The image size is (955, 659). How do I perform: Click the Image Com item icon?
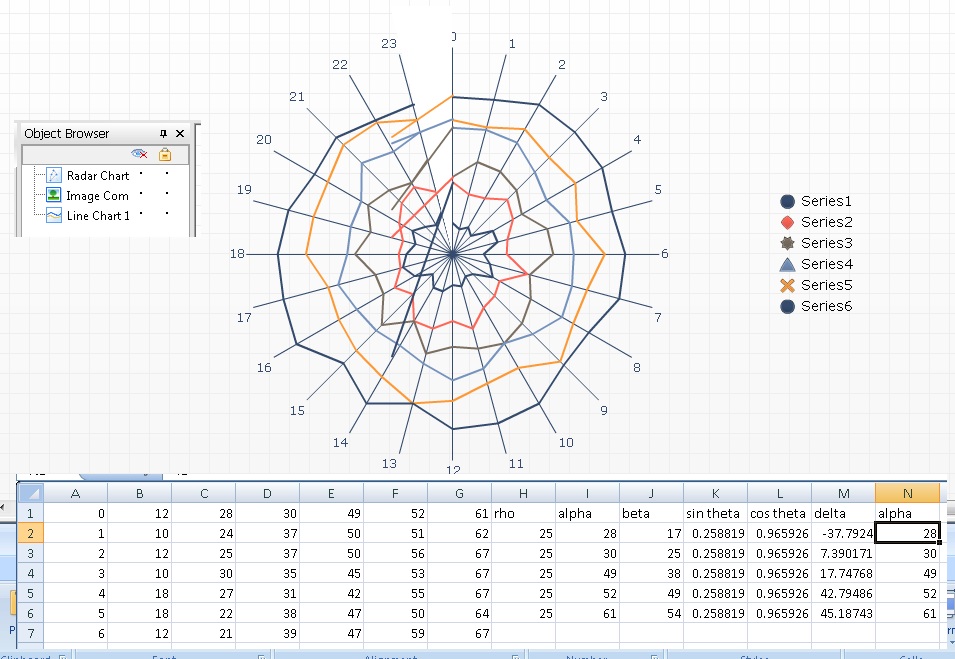coord(54,196)
